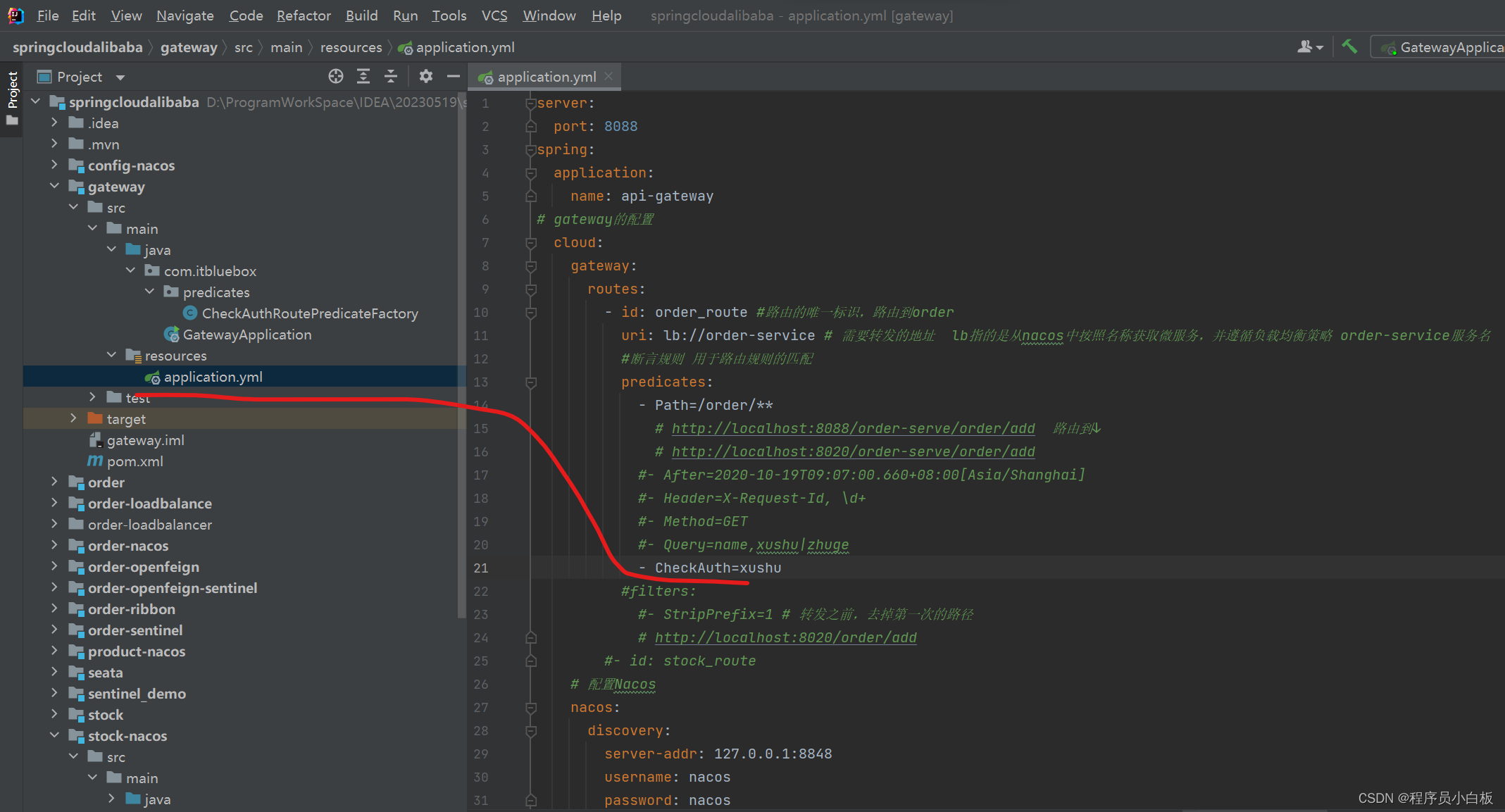Click the localhost:8020/order/add link on line 24
Viewport: 1505px width, 812px height.
[785, 637]
